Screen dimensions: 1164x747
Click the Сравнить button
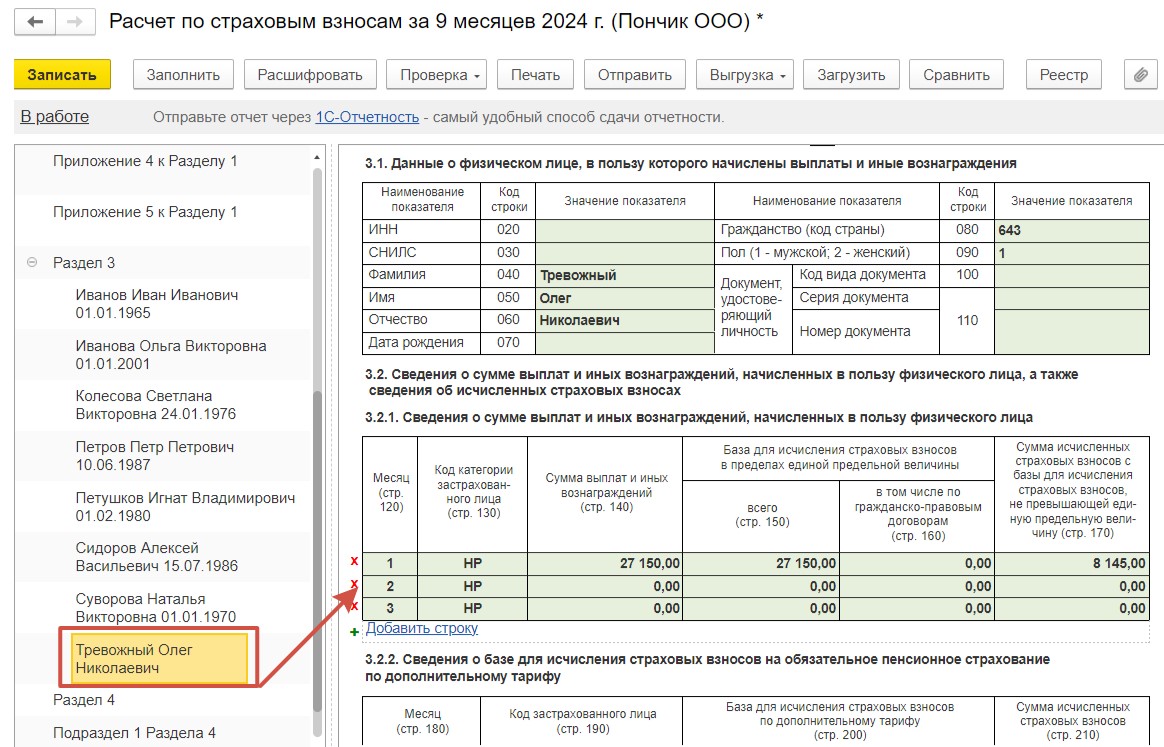tap(956, 75)
